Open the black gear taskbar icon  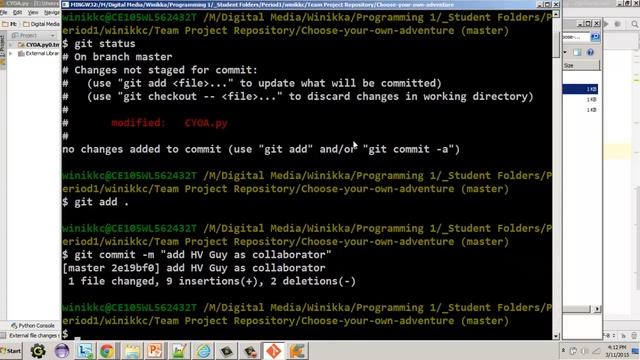click(38, 351)
